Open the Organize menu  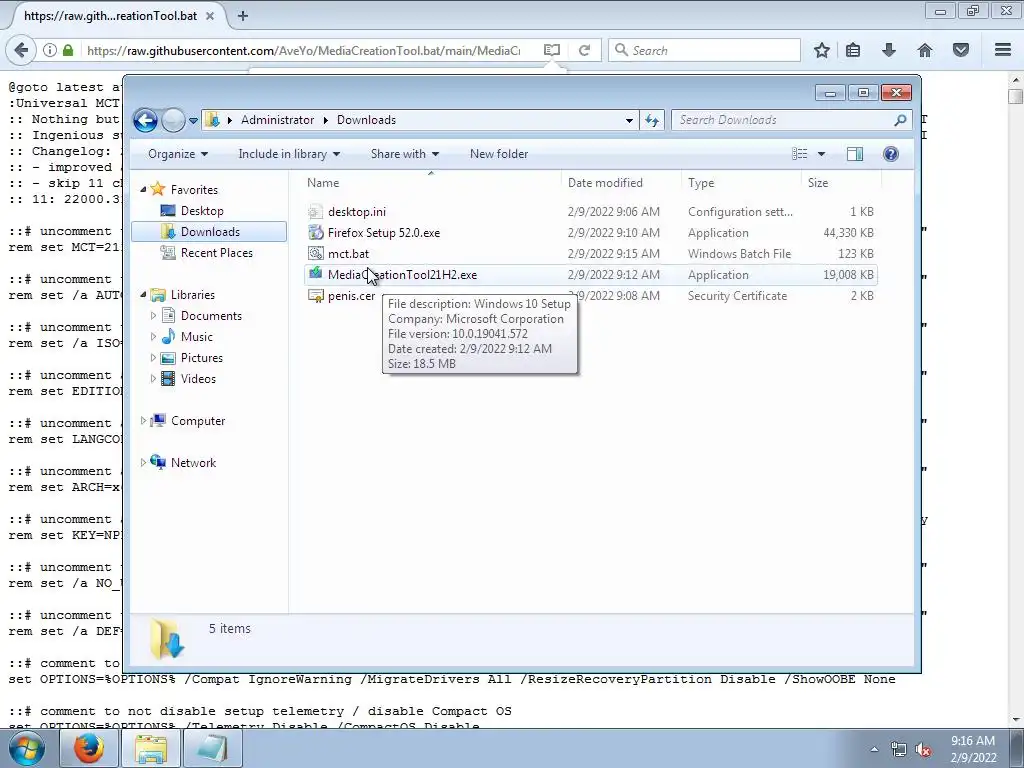coord(178,154)
